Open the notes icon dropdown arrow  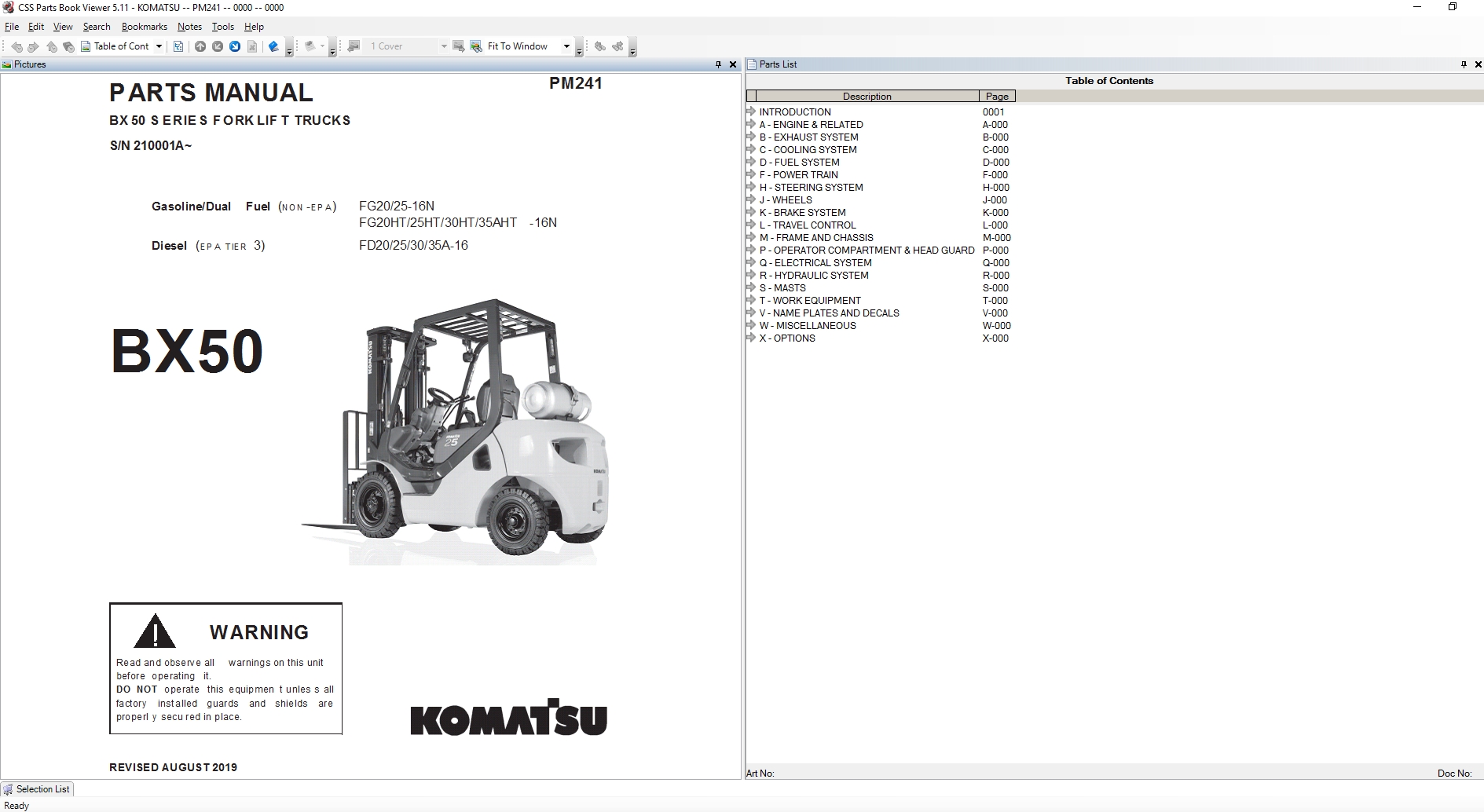point(322,46)
